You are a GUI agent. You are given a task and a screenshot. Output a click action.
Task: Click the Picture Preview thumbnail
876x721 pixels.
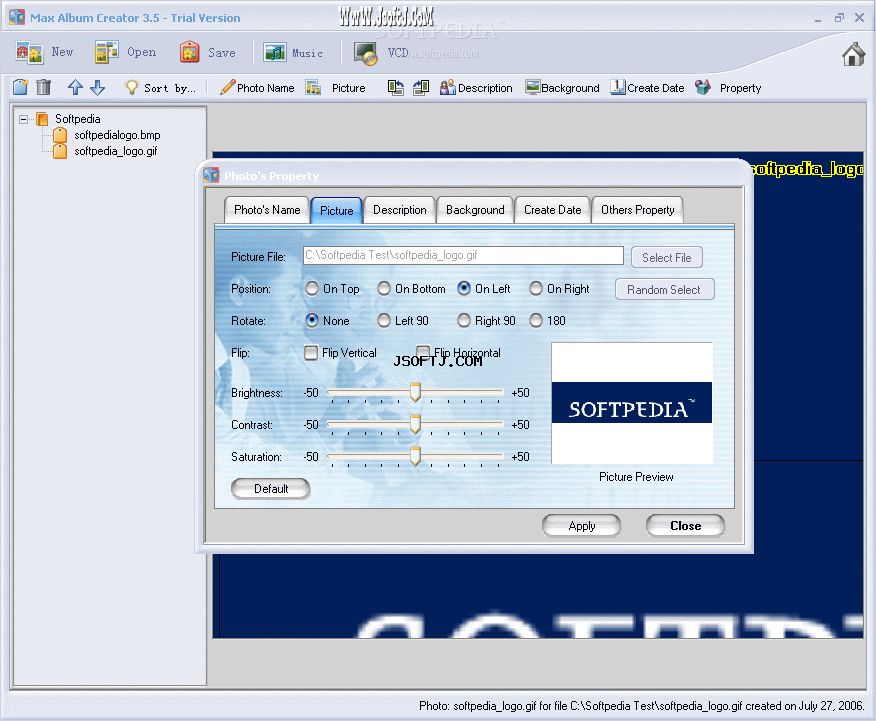632,403
